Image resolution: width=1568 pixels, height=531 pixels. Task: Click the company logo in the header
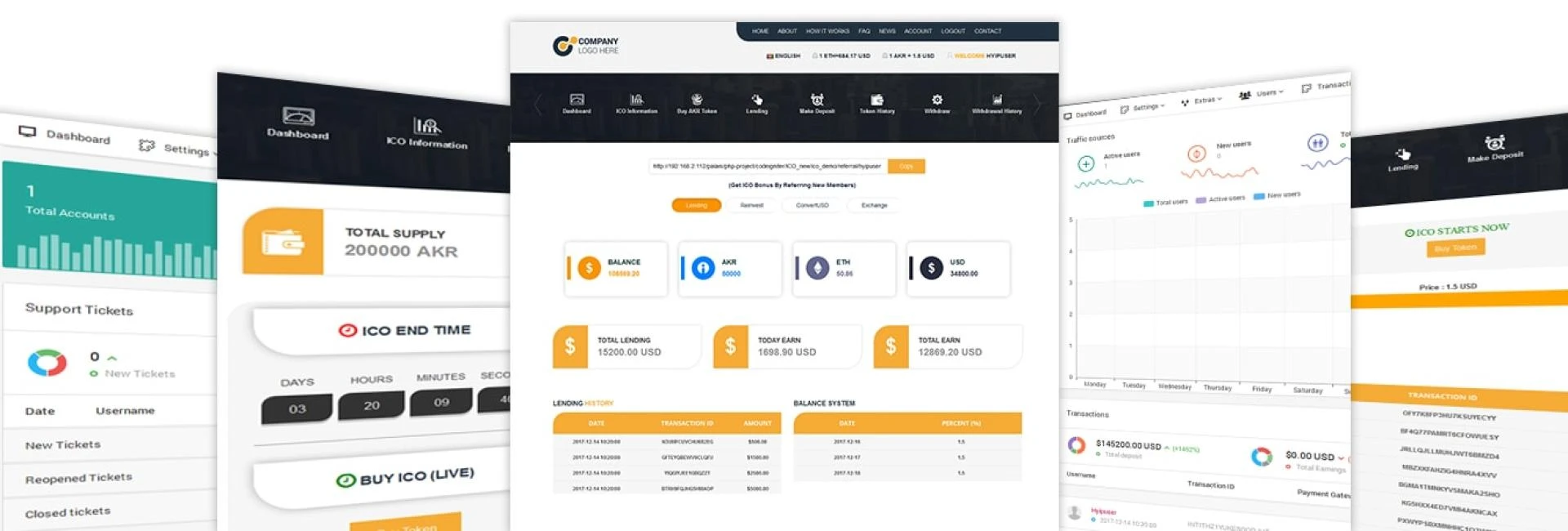point(586,46)
